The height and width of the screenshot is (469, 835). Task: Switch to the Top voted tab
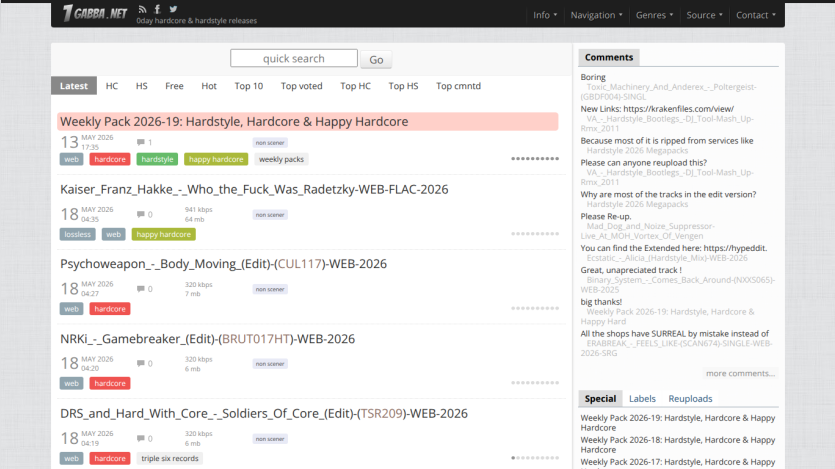tap(301, 86)
